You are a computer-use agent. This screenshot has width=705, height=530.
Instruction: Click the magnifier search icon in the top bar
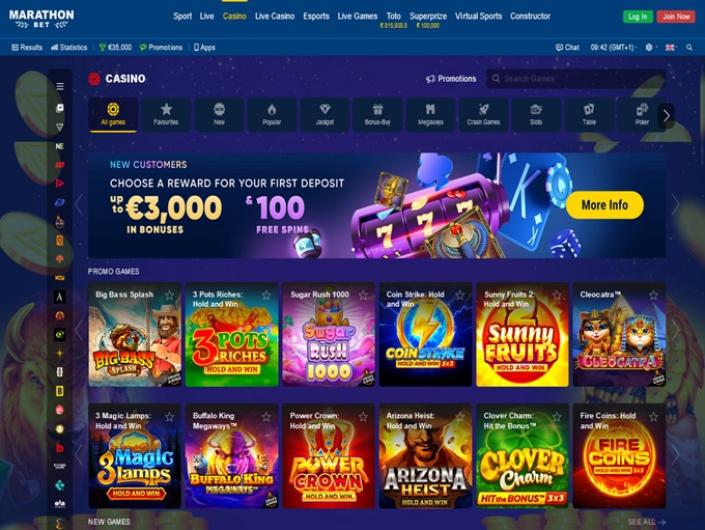click(x=689, y=47)
